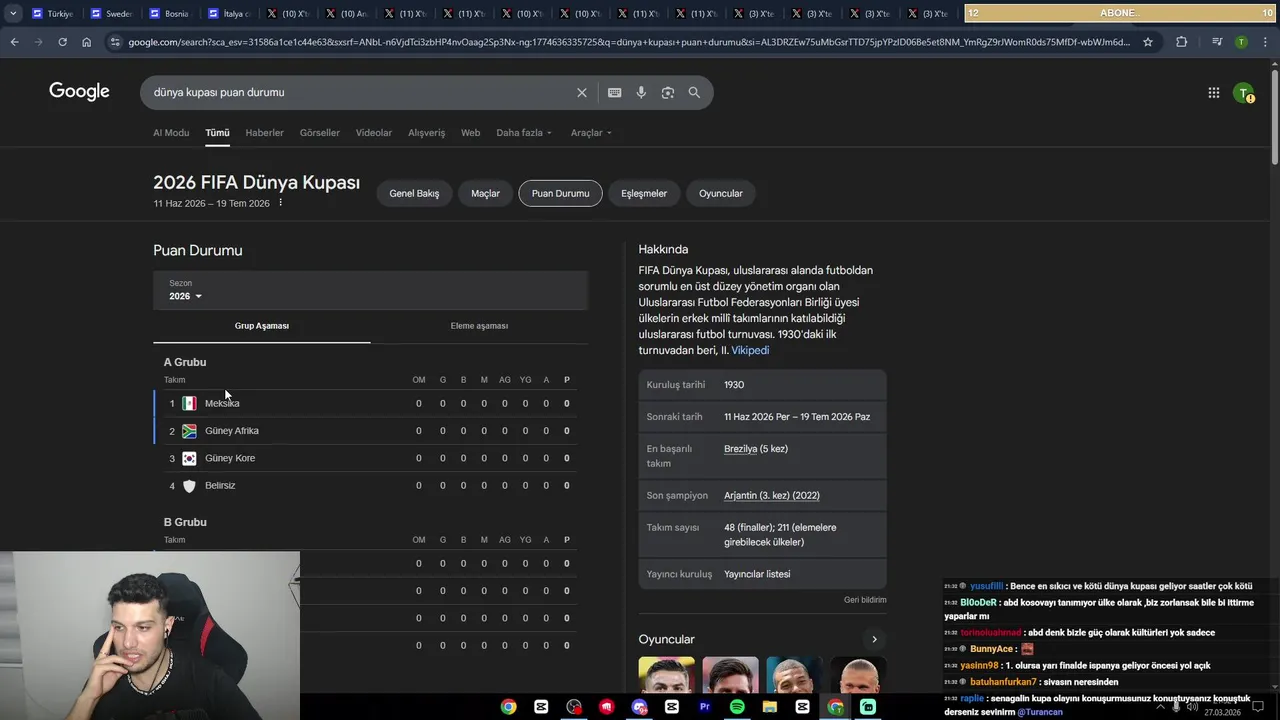Click the Maçlar chip button

click(485, 193)
